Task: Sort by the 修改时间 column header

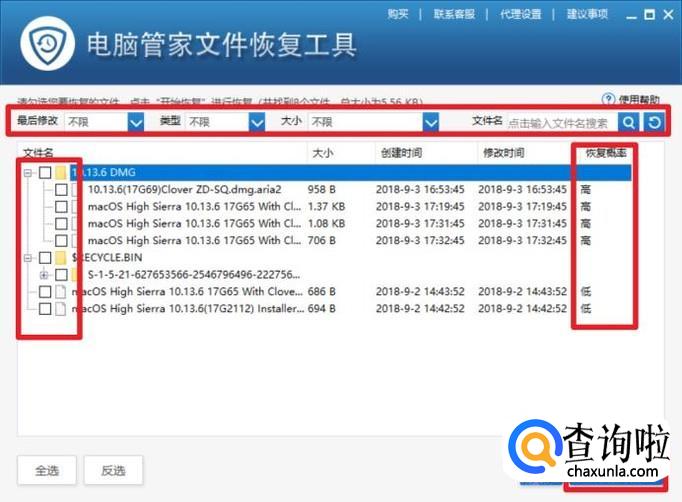Action: [x=504, y=153]
